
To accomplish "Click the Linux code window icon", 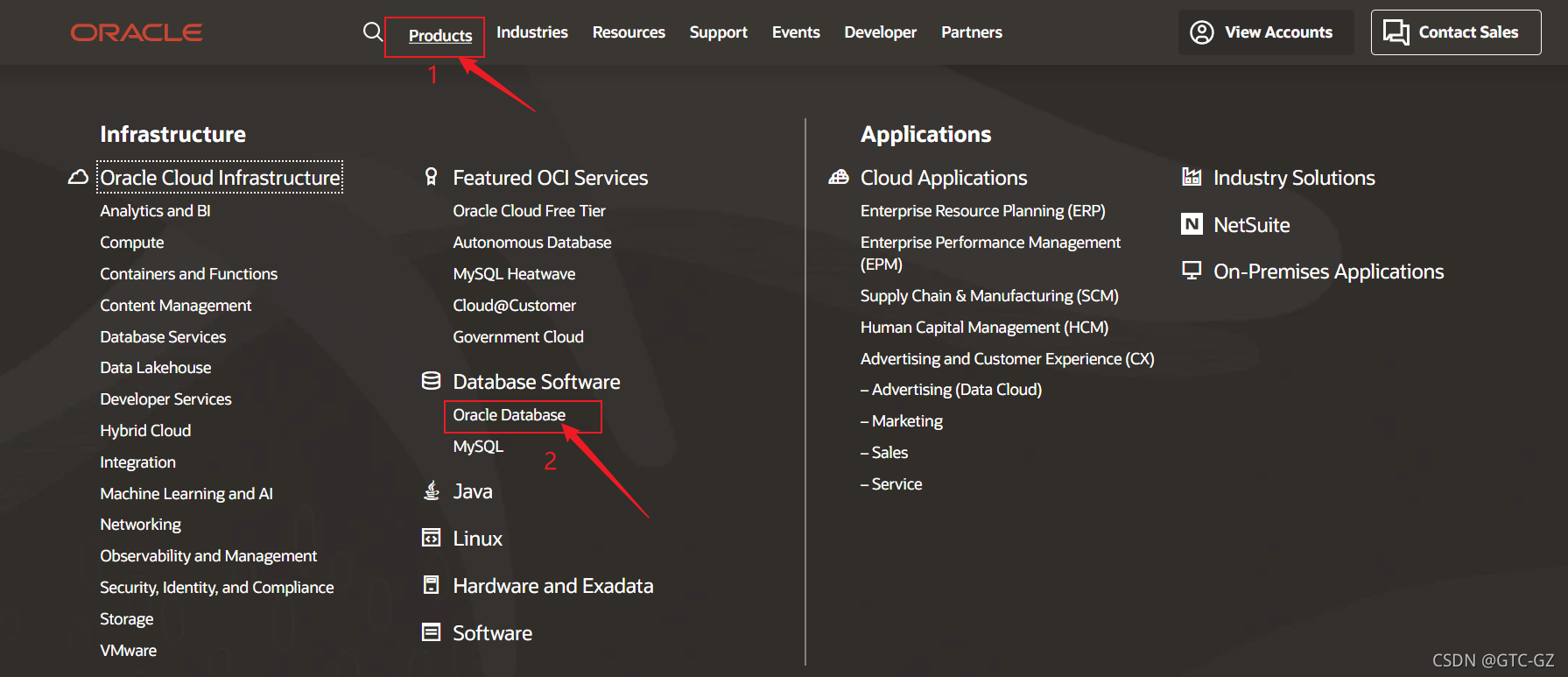I will pyautogui.click(x=431, y=538).
